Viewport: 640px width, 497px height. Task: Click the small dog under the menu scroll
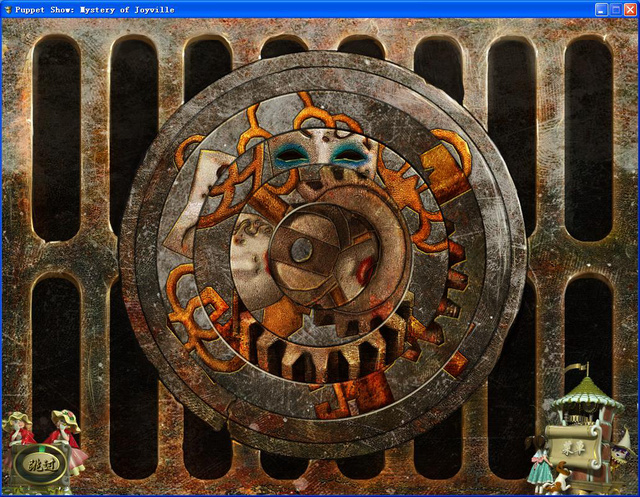point(558,477)
